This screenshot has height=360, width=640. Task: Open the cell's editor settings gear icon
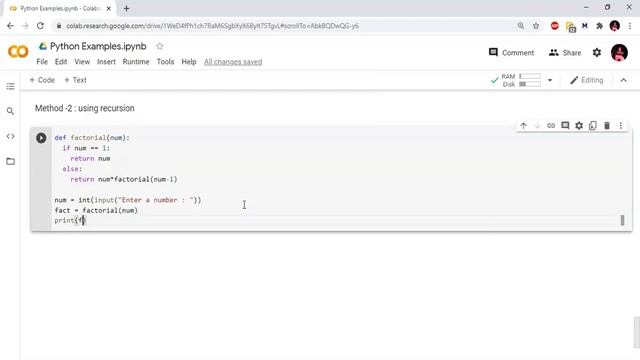pos(579,126)
